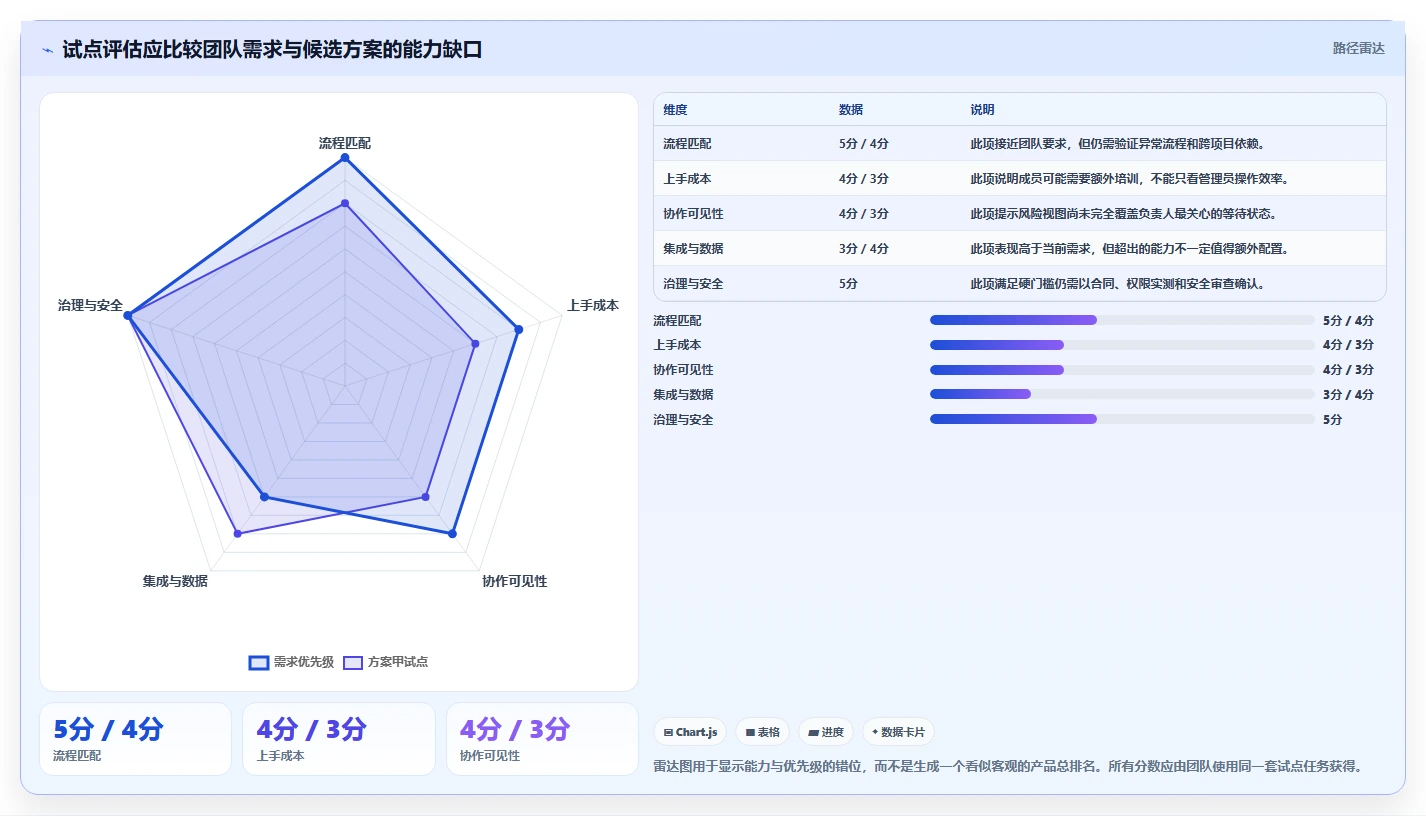
Task: Click the page title 试点评估应比较团队需求
Action: pyautogui.click(x=272, y=49)
